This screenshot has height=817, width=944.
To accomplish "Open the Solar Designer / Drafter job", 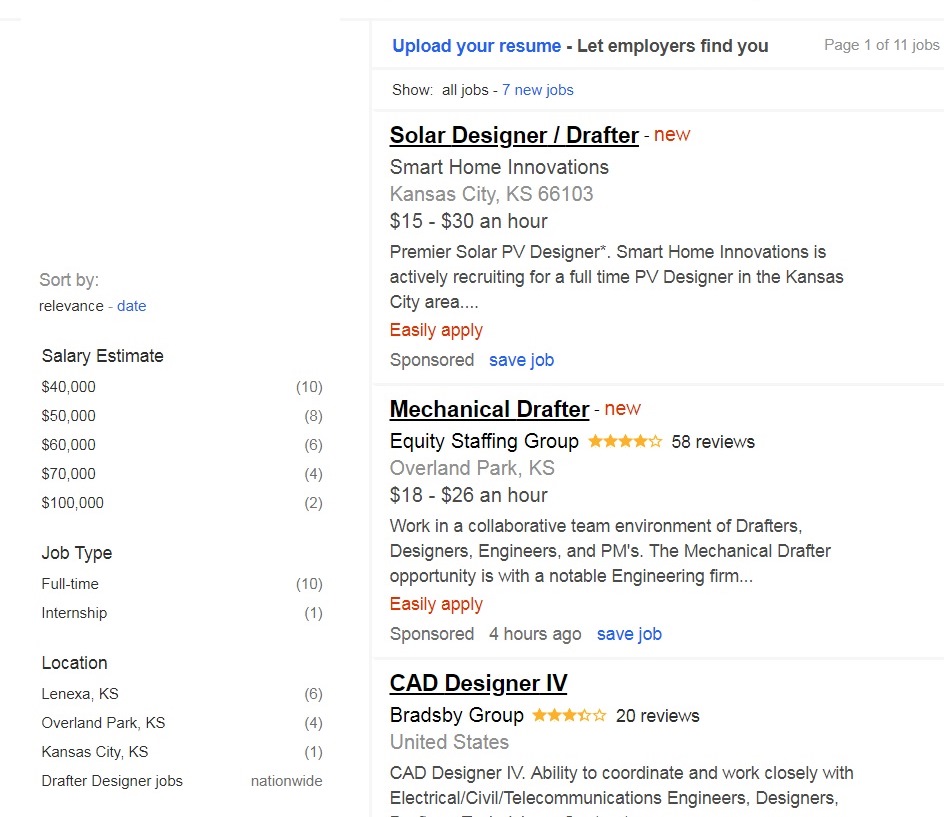I will click(513, 135).
